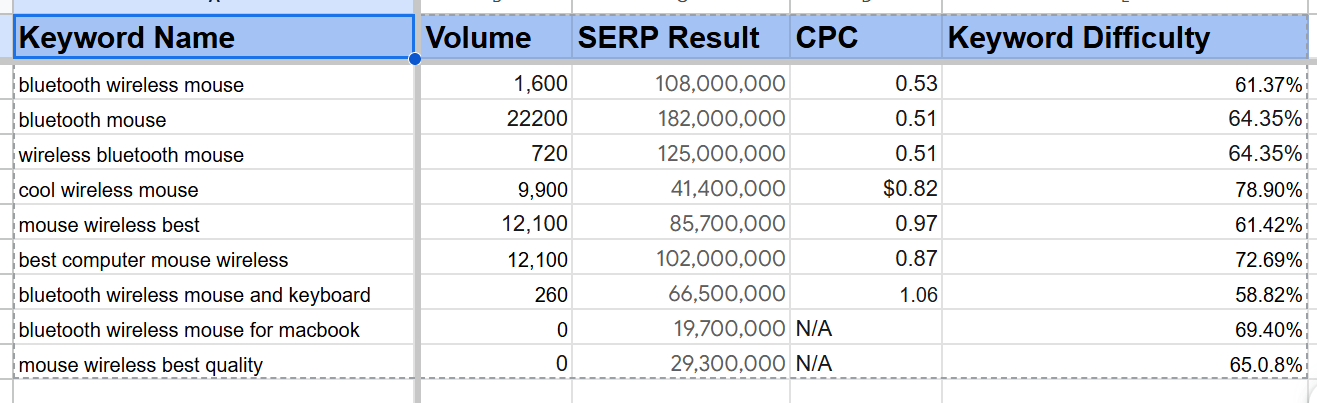Click the volume cell showing 22200
This screenshot has width=1317, height=403.
coord(495,120)
